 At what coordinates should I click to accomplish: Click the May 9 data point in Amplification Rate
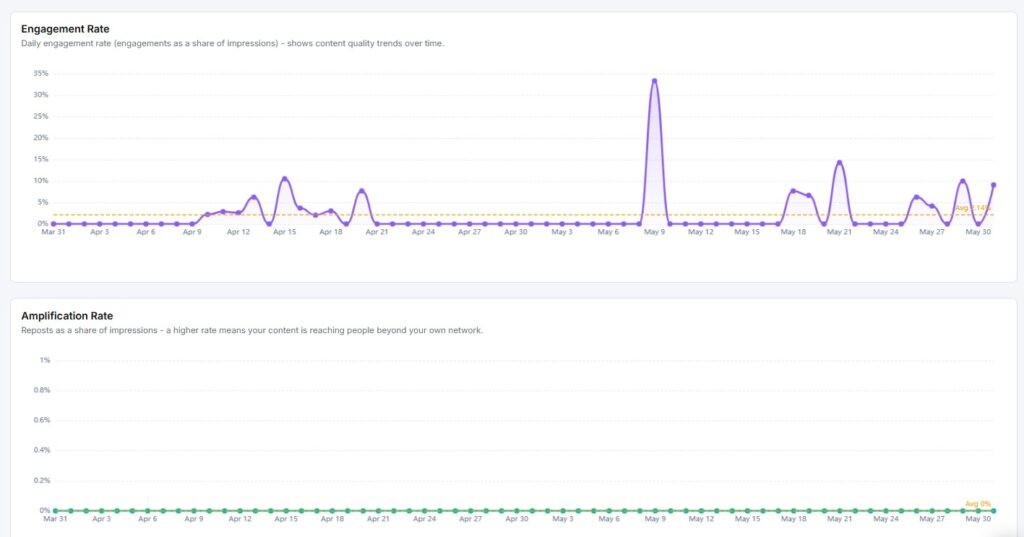tap(655, 511)
